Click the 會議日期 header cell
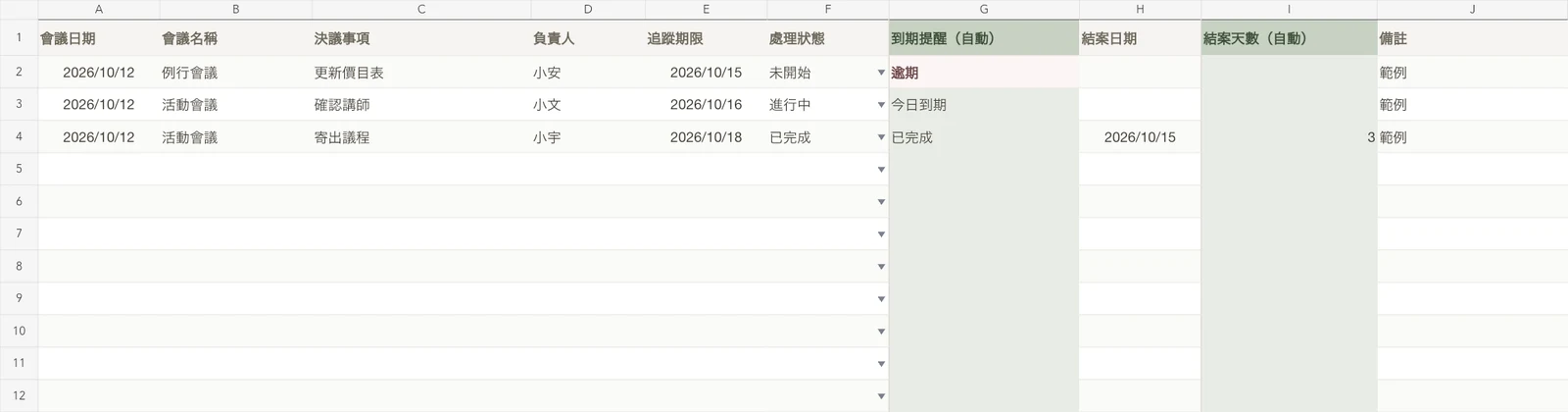Image resolution: width=1568 pixels, height=412 pixels. (99, 38)
